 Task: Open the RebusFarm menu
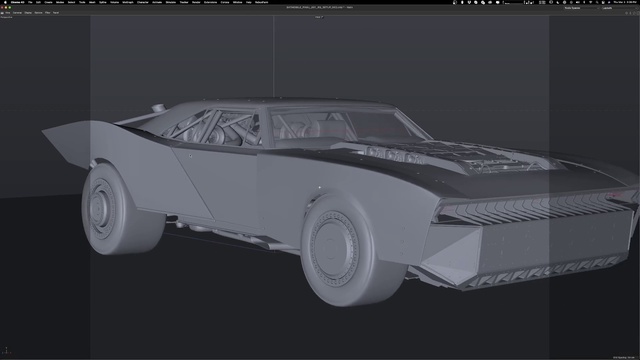[262, 2]
